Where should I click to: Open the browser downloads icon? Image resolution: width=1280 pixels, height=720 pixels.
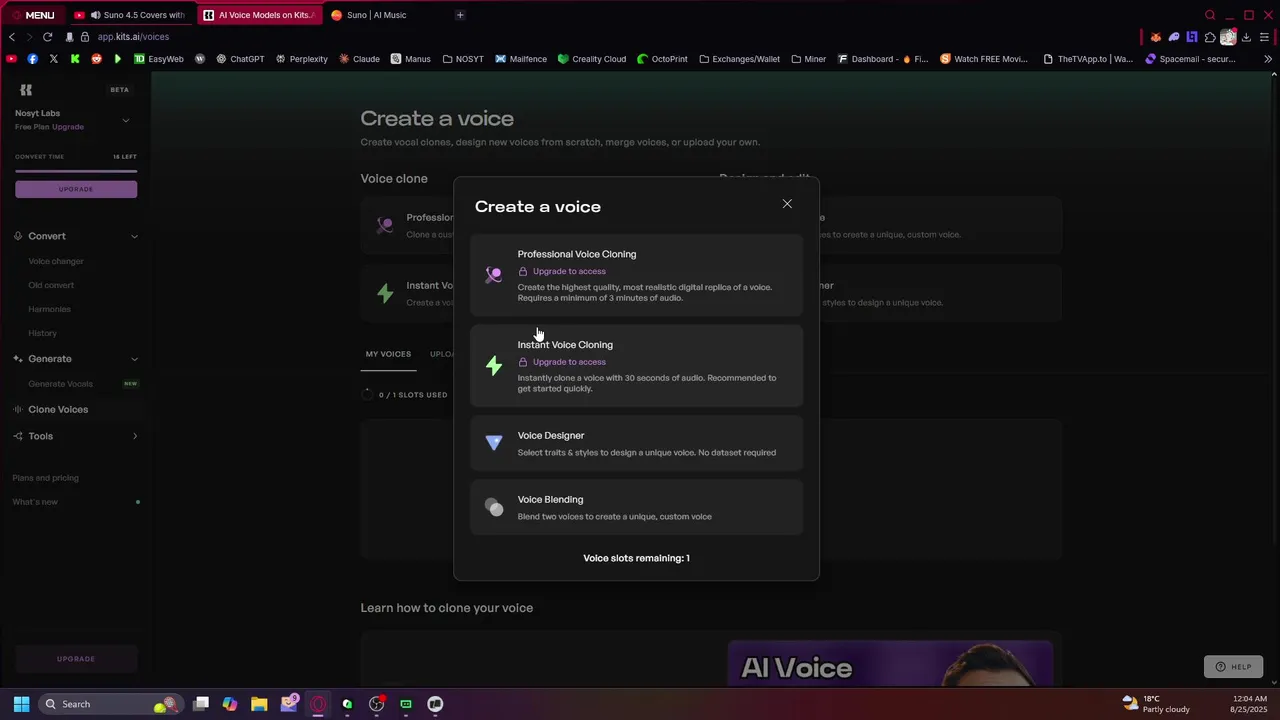1246,37
